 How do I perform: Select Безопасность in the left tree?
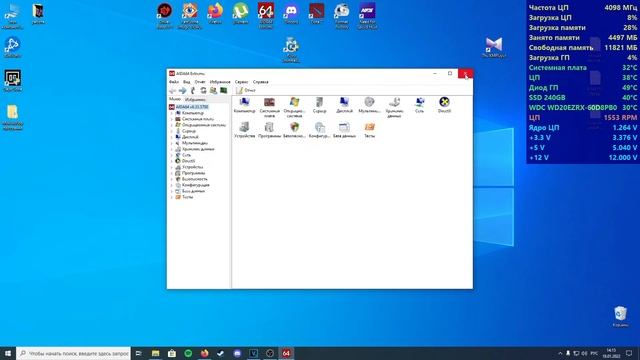(195, 179)
